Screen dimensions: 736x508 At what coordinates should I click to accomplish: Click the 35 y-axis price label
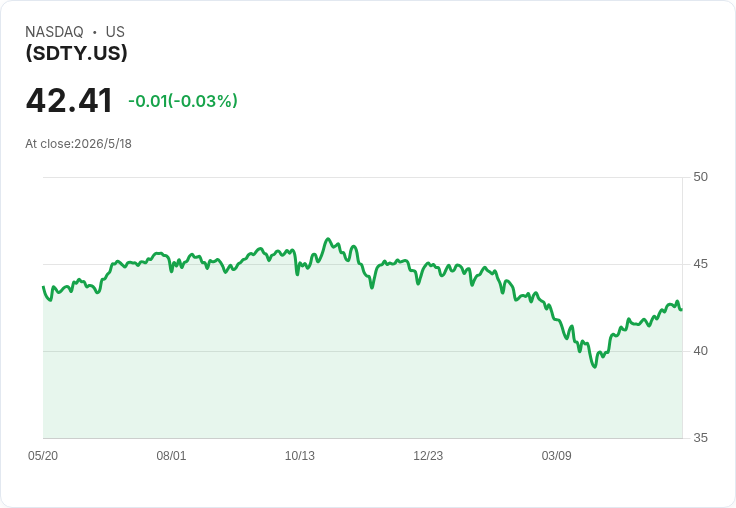(700, 438)
